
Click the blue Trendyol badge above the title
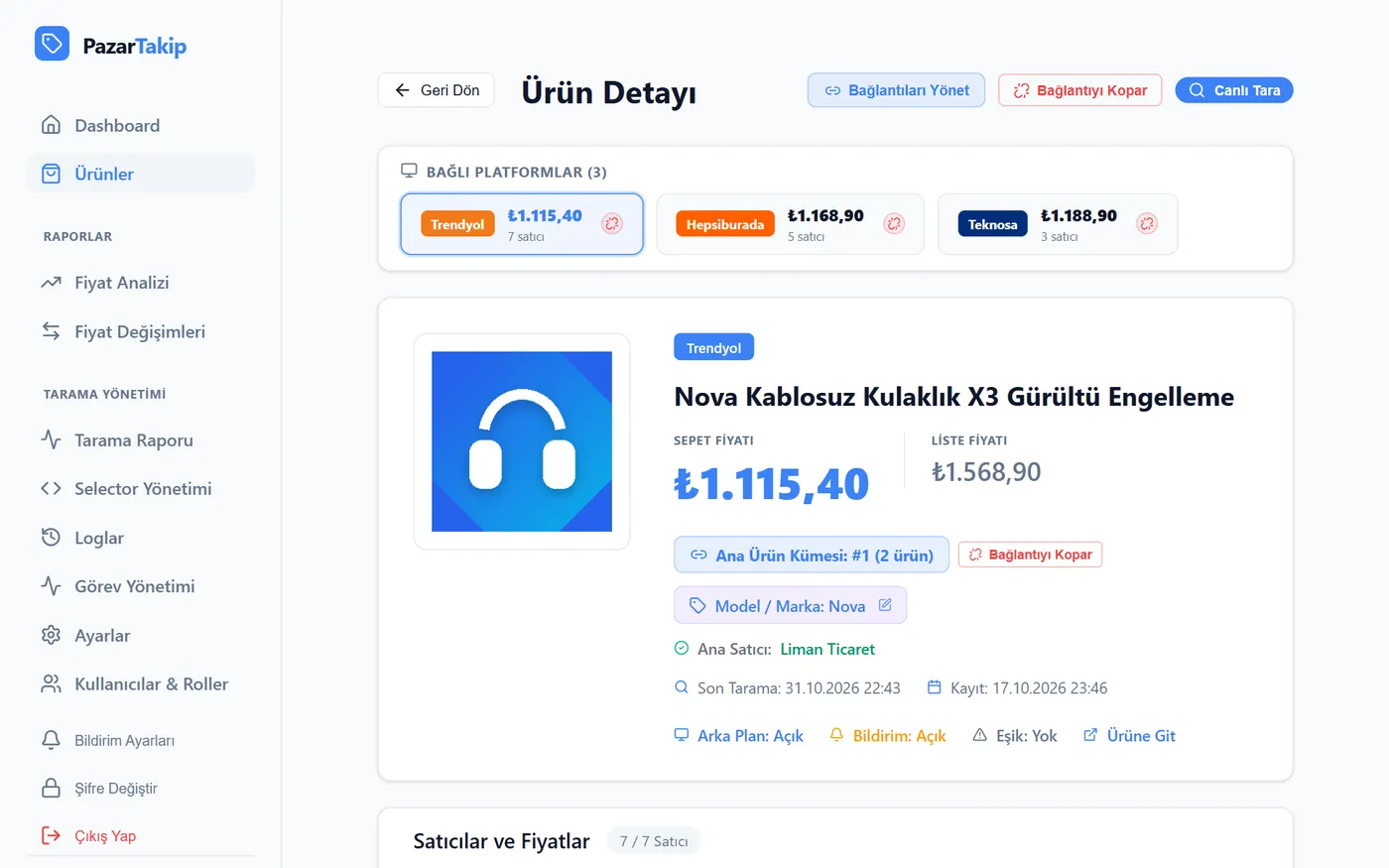click(x=714, y=347)
